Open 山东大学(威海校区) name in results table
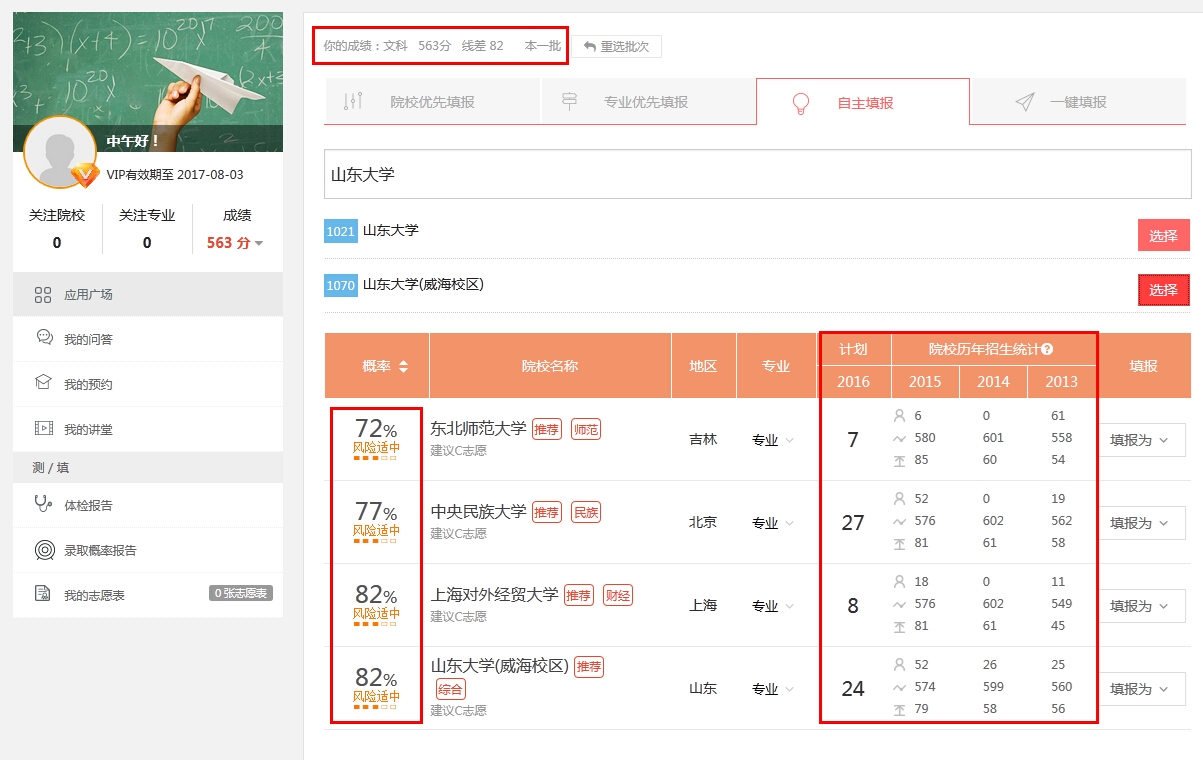The image size is (1203, 760). click(x=499, y=666)
